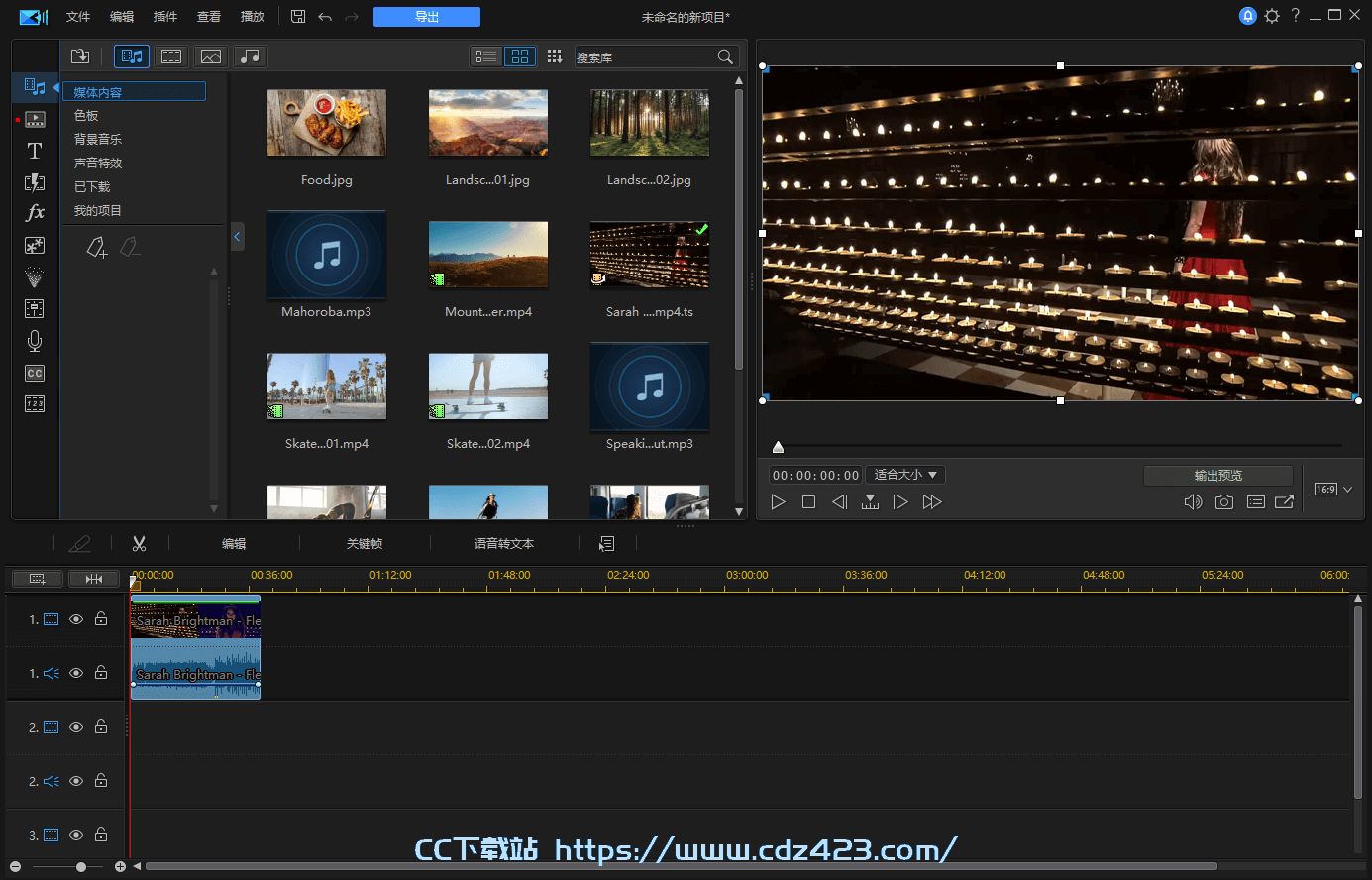The width and height of the screenshot is (1372, 880).
Task: Open timeline more-functions list icon
Action: (x=607, y=543)
